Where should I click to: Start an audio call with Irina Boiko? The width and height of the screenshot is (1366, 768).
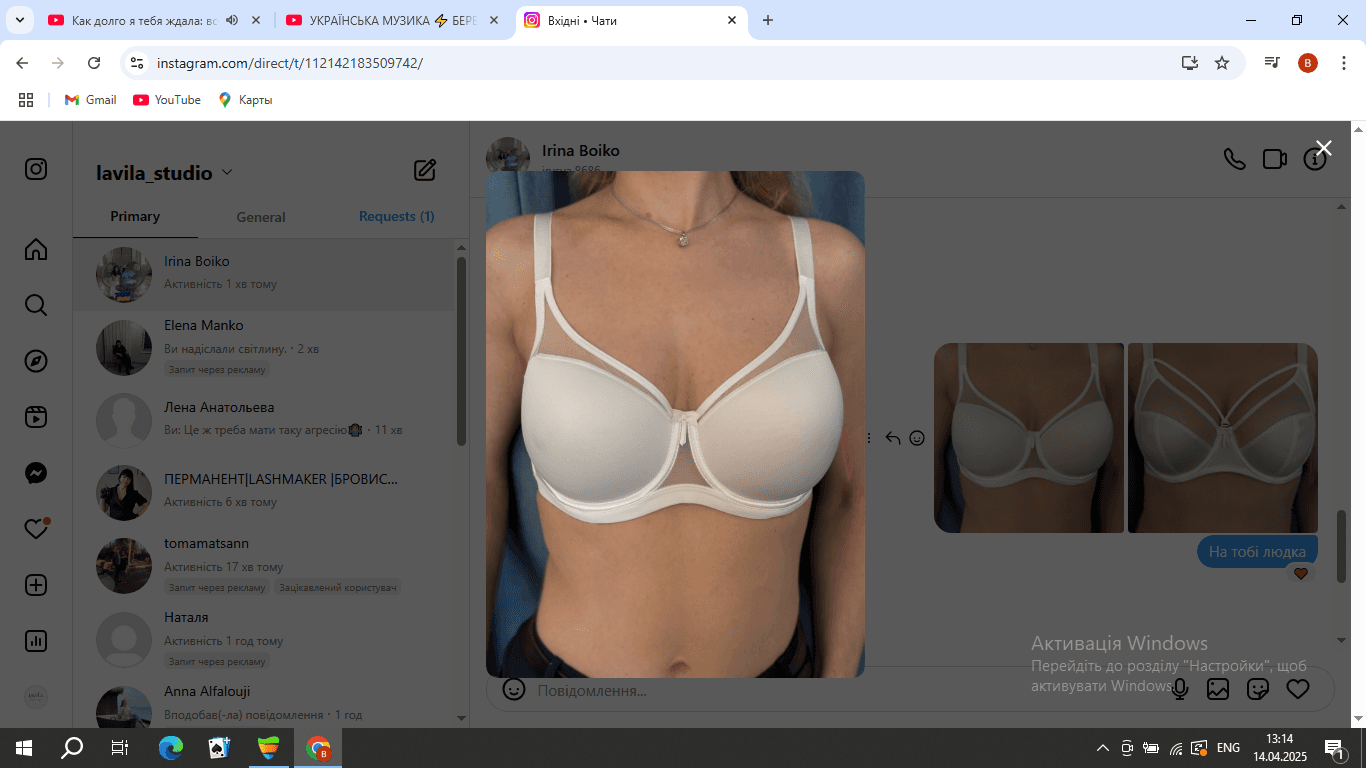point(1235,159)
